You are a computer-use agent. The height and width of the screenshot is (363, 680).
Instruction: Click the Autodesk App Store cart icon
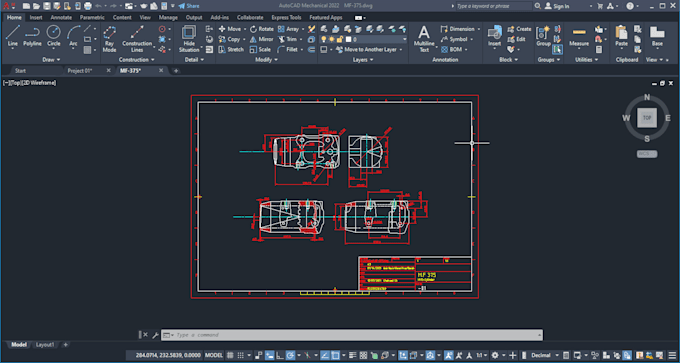(600, 6)
